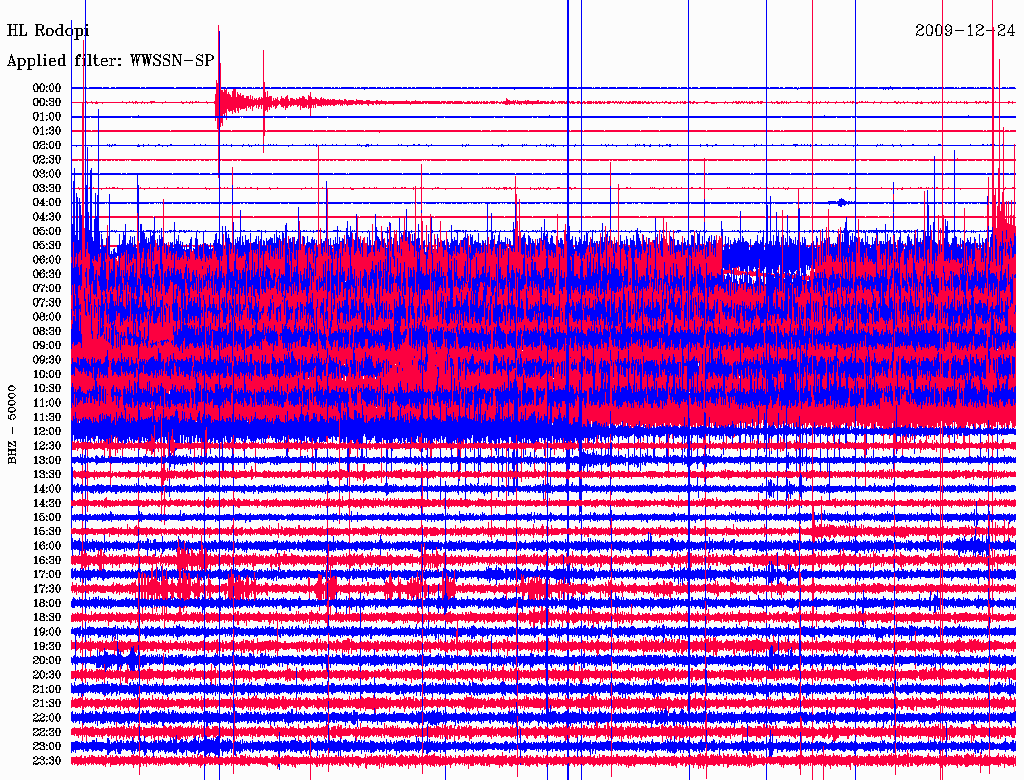Viewport: 1024px width, 780px height.
Task: Click 'Applied filter: WWSSN-SP' text
Action: point(110,61)
